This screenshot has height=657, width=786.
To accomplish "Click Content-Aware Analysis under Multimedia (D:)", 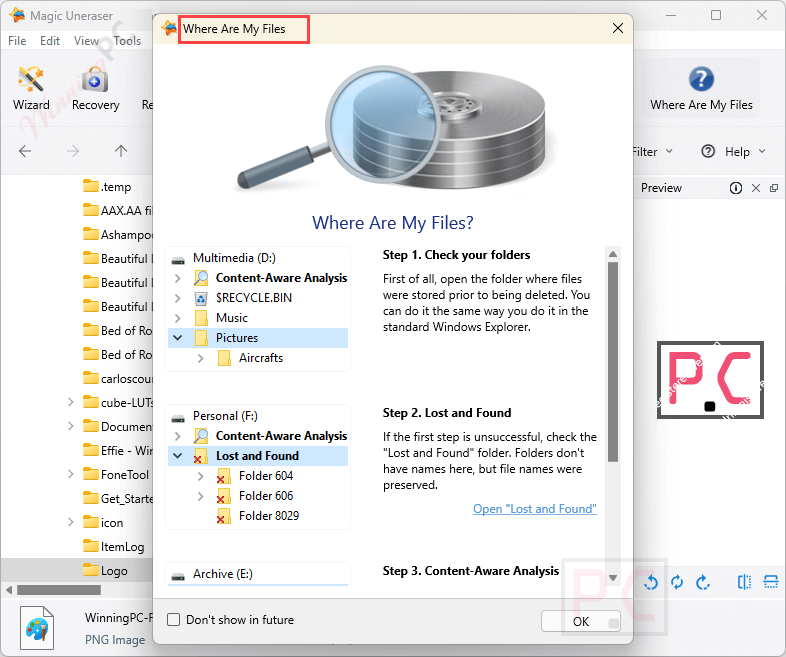I will (x=281, y=278).
